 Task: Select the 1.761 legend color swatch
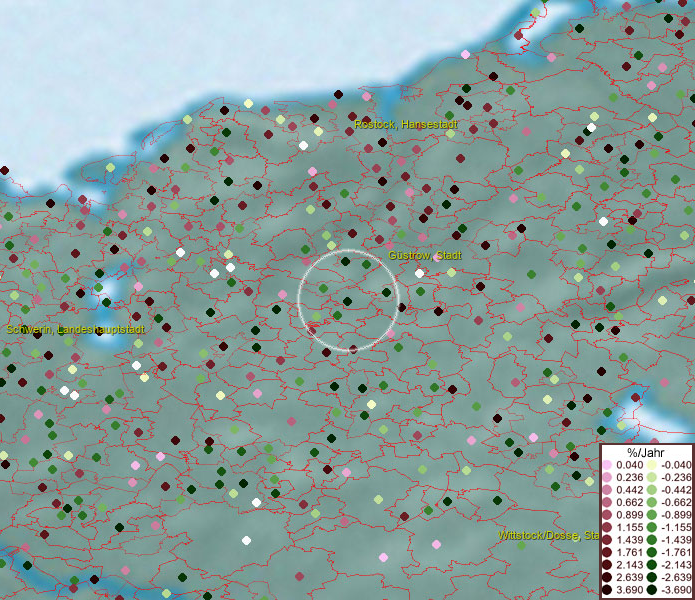coord(607,553)
